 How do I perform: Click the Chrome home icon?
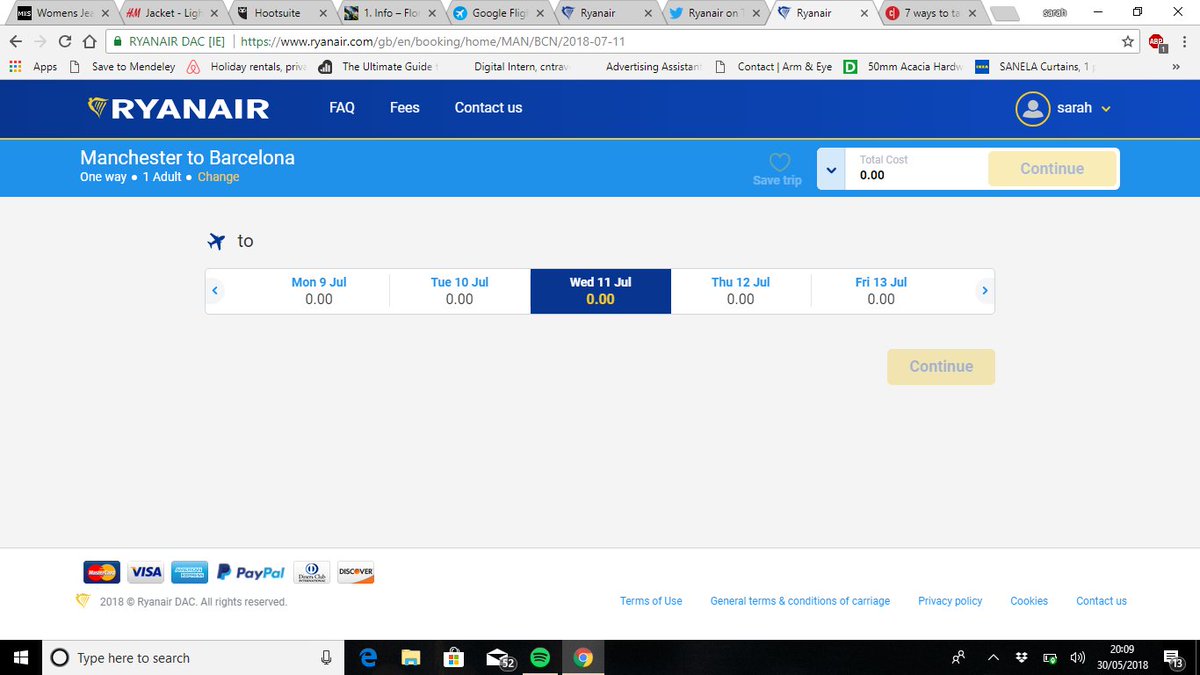[x=89, y=41]
